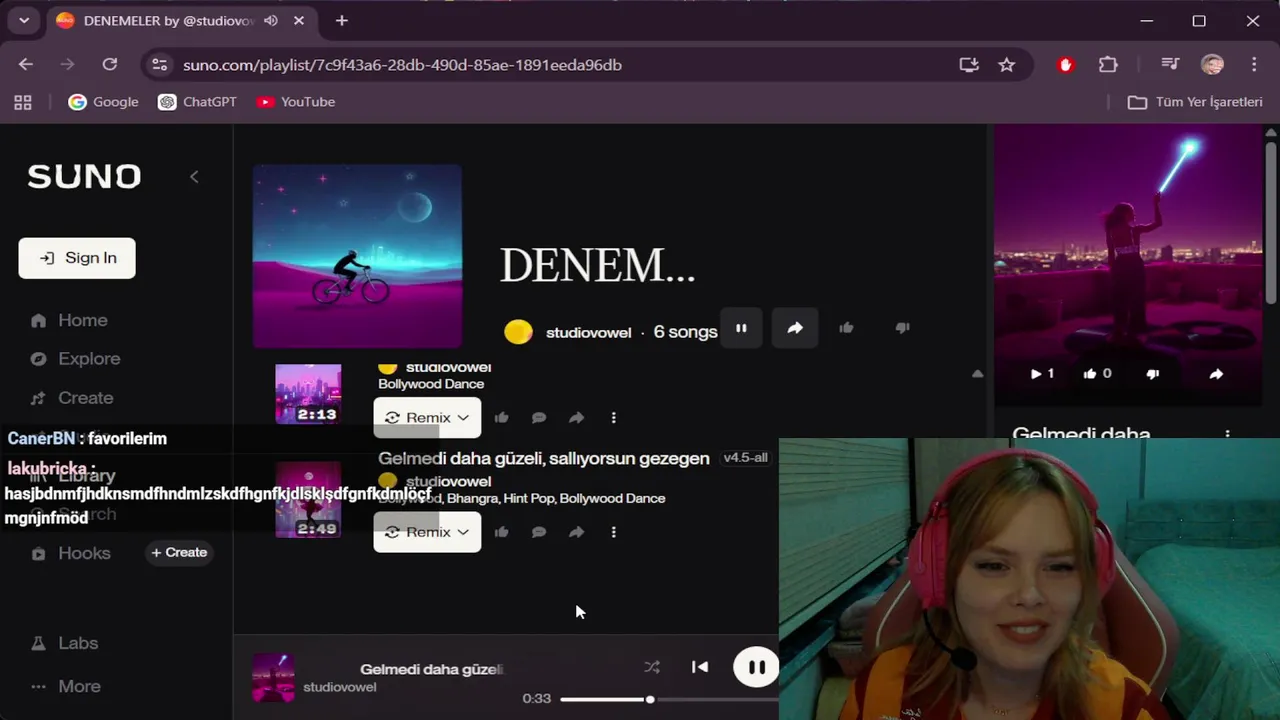1280x720 pixels.
Task: Dislike the playlist with the header thumbs down
Action: (902, 328)
